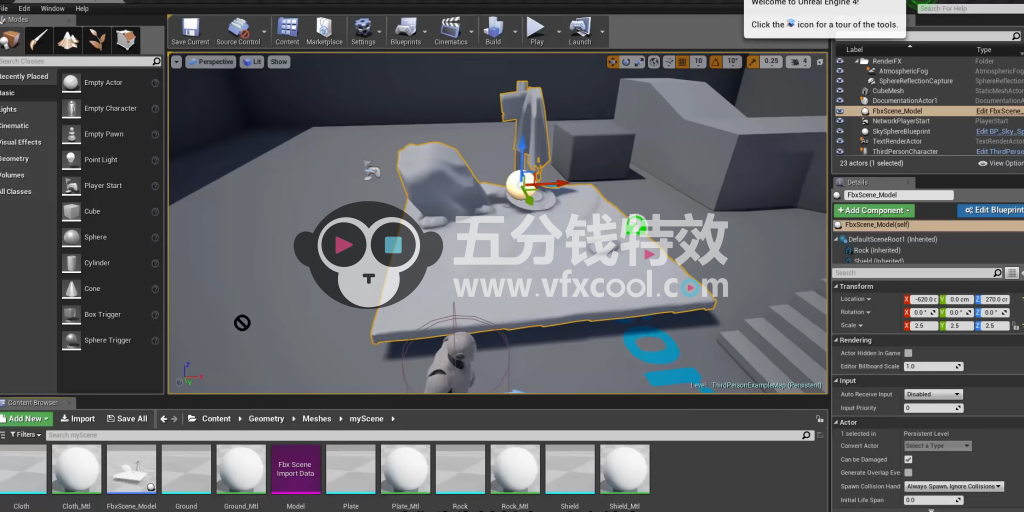Select the Landscape mode icon
1024x512 pixels.
68,40
